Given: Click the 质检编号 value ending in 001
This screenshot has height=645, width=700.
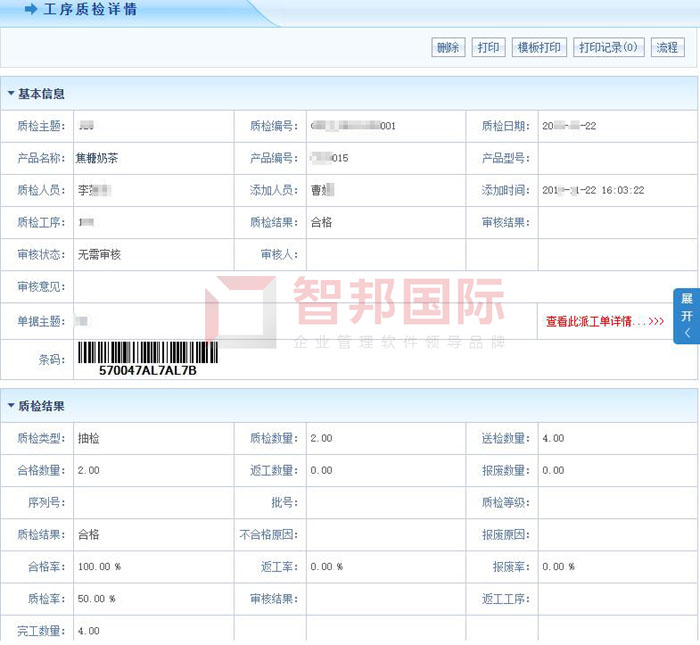Looking at the screenshot, I should click(x=353, y=126).
